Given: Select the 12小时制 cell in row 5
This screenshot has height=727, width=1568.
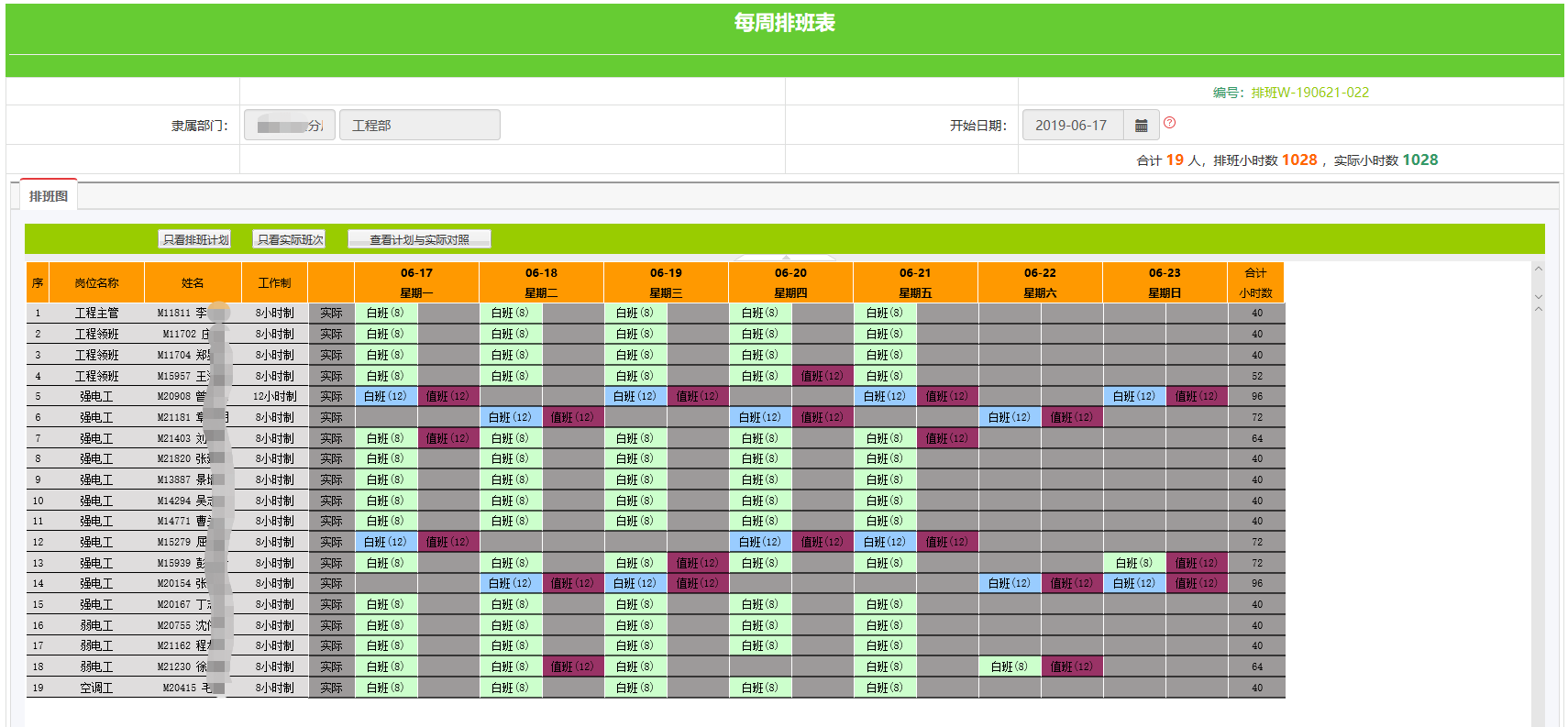Looking at the screenshot, I should coord(274,396).
